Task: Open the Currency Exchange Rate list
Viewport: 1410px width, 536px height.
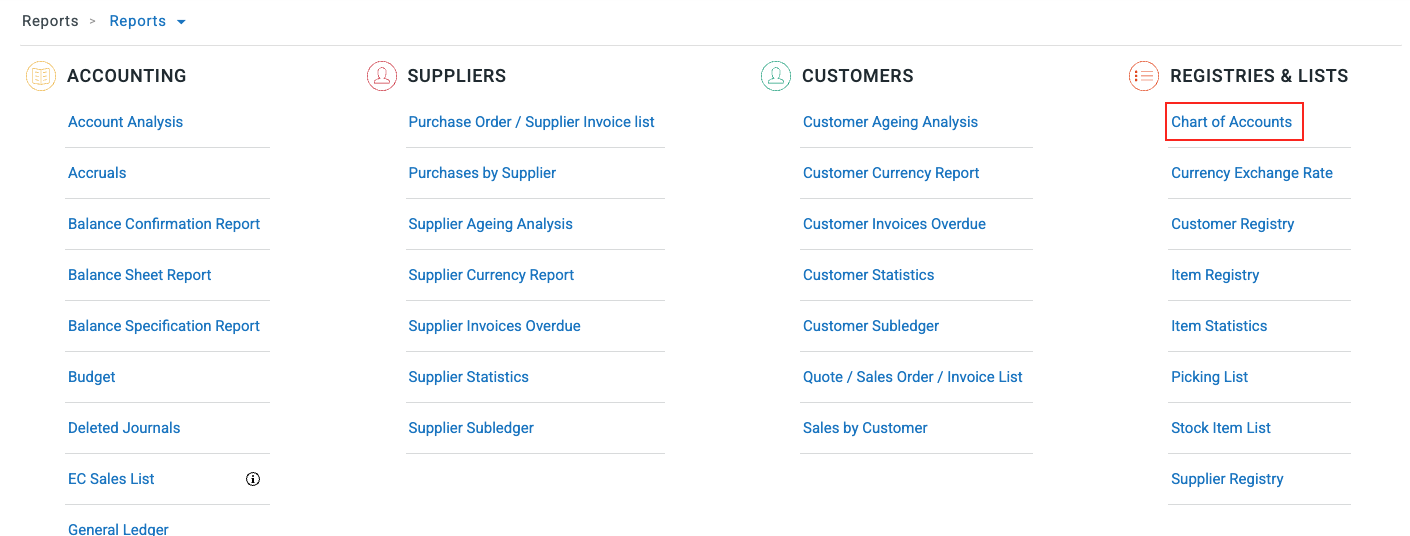Action: click(x=1251, y=173)
